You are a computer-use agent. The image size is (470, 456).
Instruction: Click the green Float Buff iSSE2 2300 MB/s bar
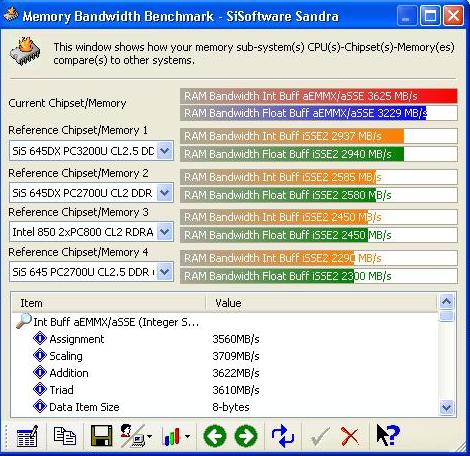tap(267, 276)
